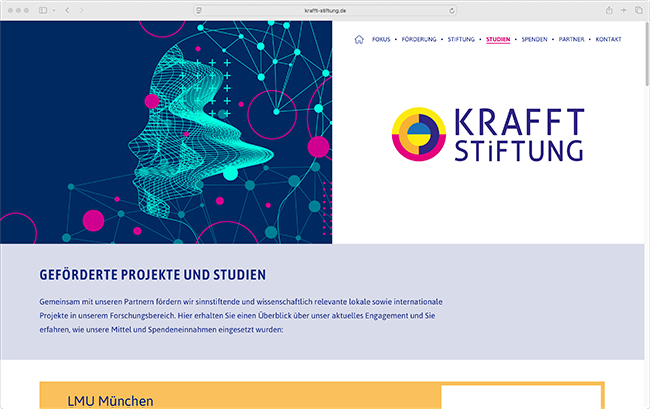Click the page icon in the address bar
The image size is (650, 409).
point(199,11)
